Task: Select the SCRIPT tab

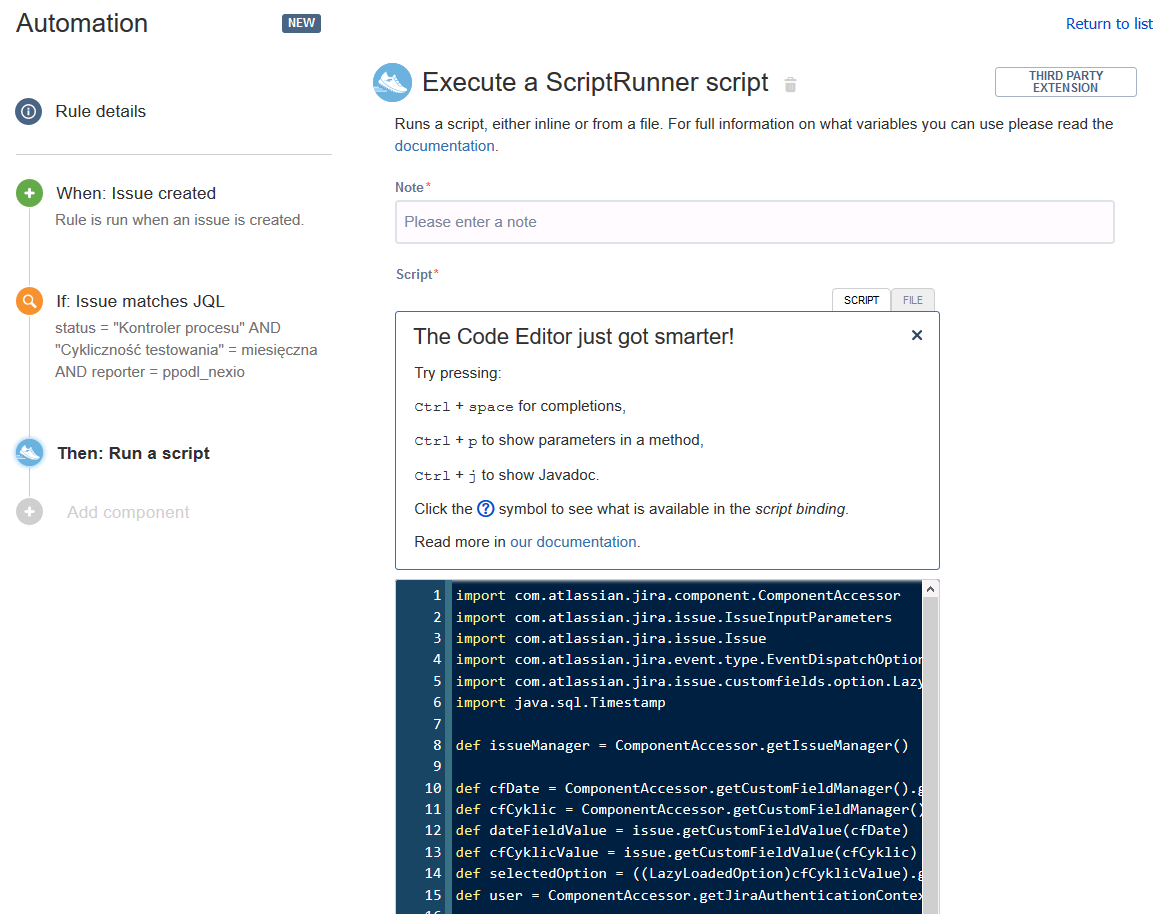Action: click(x=861, y=299)
